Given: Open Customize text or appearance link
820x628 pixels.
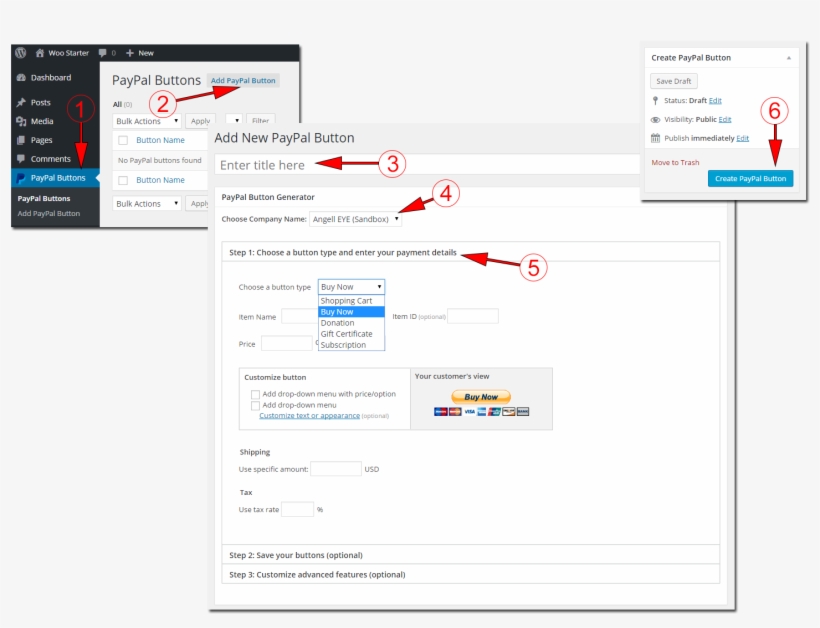Looking at the screenshot, I should 310,415.
